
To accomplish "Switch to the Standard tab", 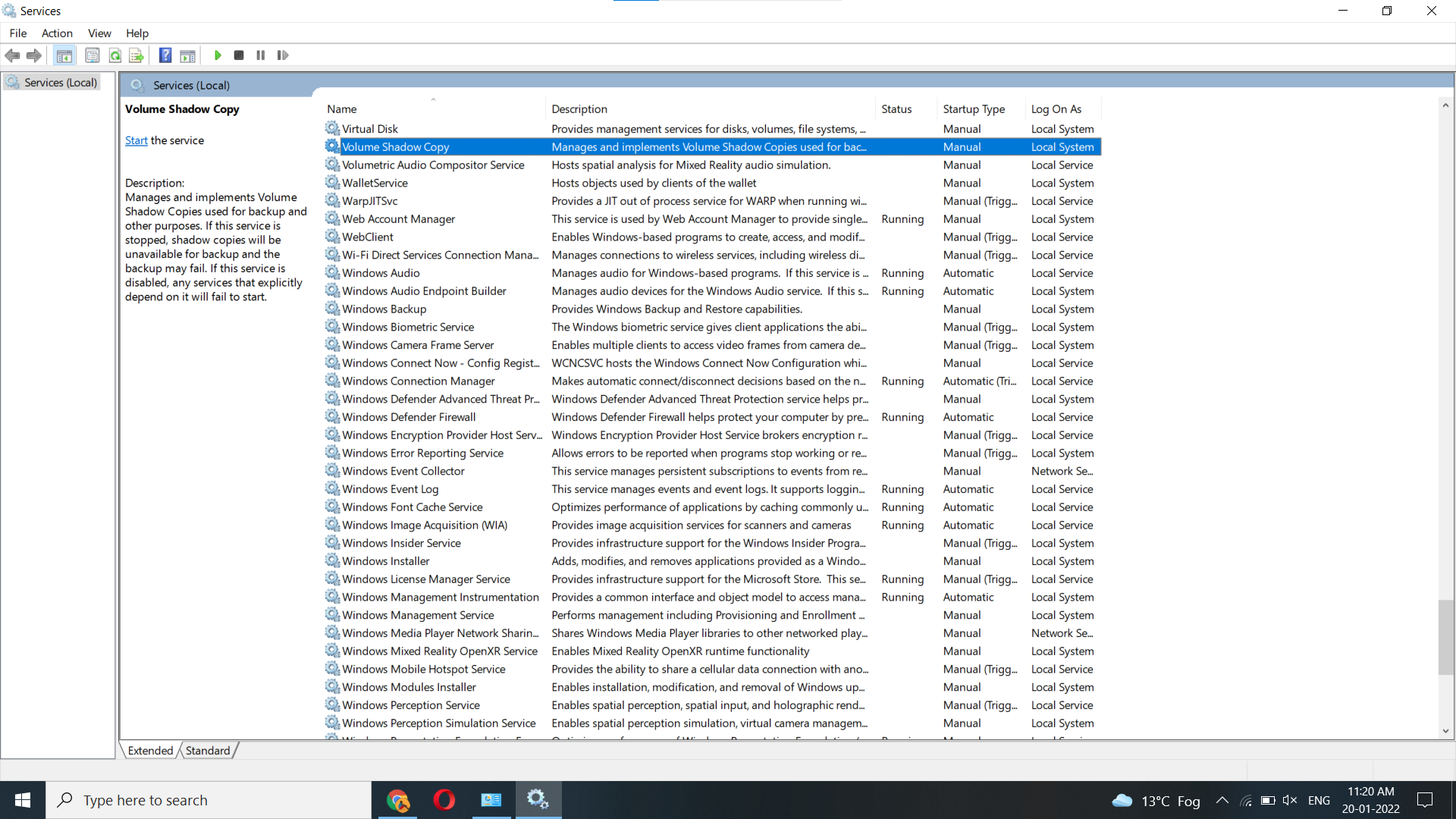I will 207,750.
